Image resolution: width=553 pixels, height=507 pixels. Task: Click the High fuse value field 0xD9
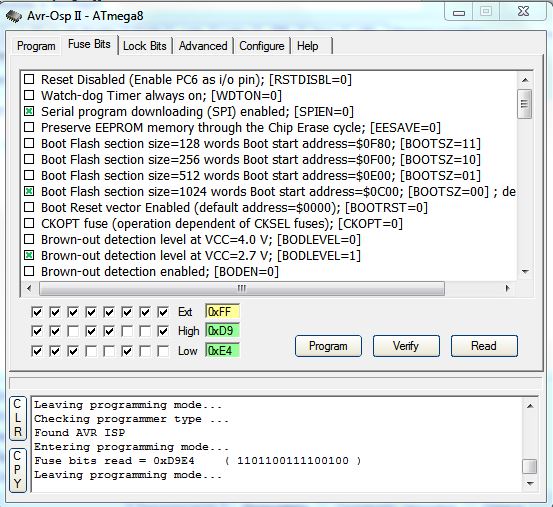[223, 331]
